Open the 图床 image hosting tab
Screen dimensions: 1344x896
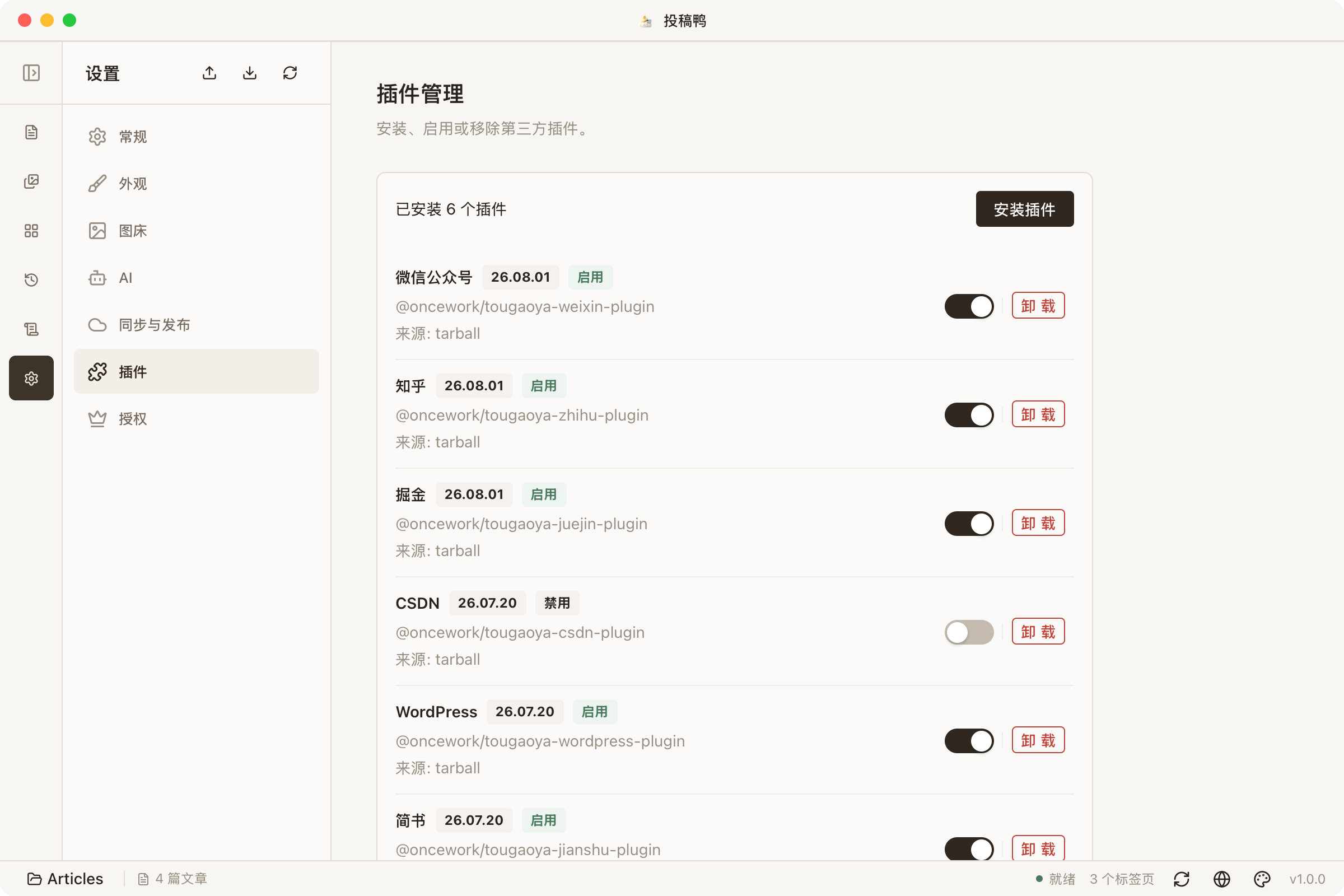197,231
